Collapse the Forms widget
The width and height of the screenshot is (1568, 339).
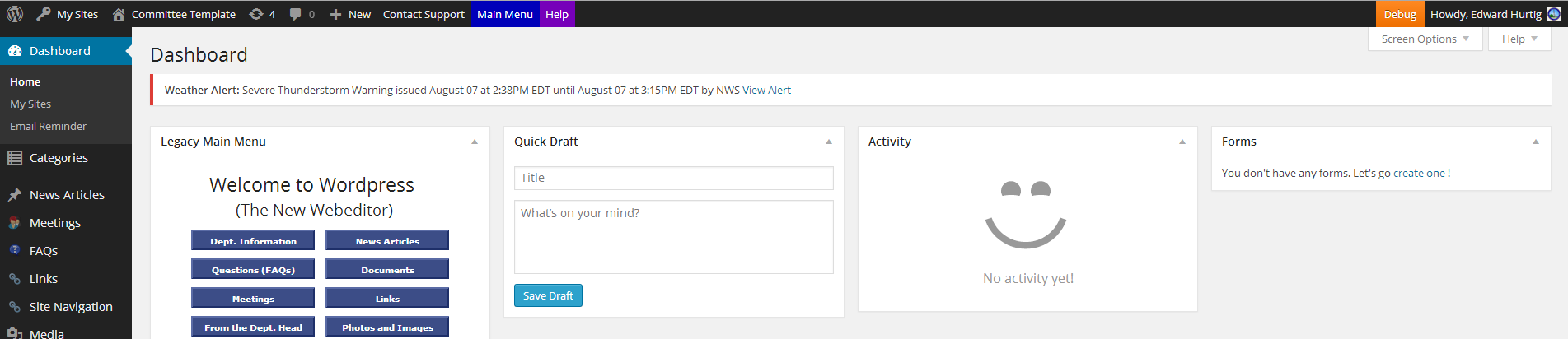1536,142
